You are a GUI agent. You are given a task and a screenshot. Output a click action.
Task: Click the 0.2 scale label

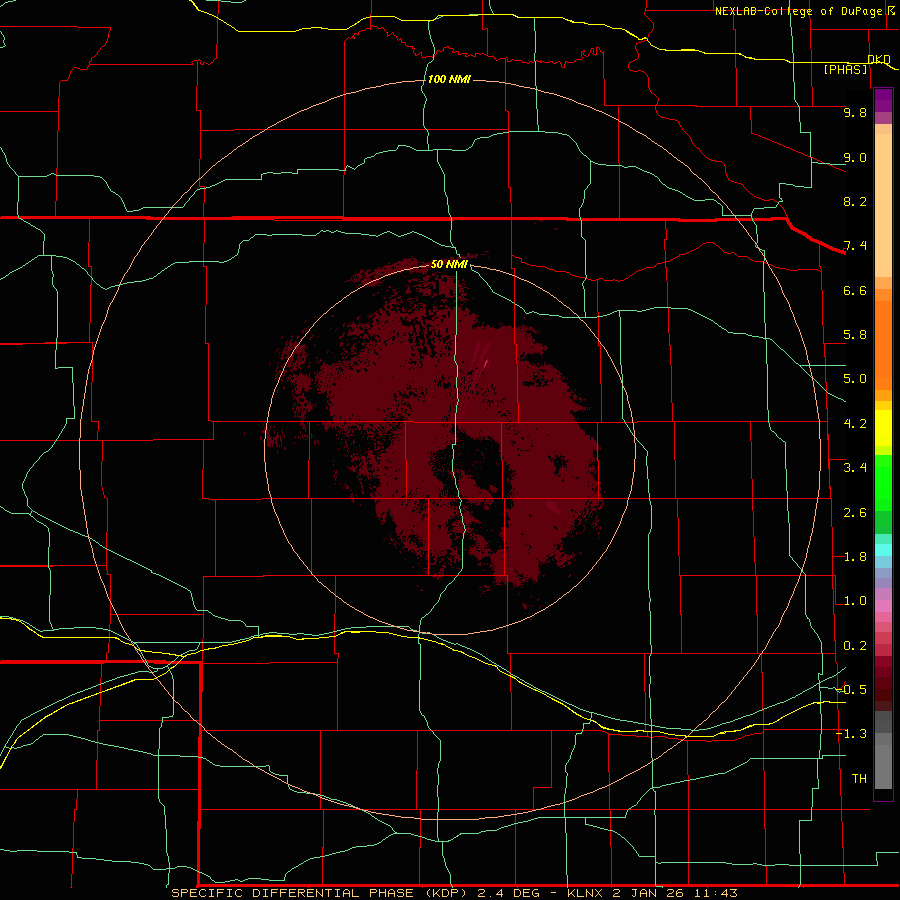pos(855,646)
